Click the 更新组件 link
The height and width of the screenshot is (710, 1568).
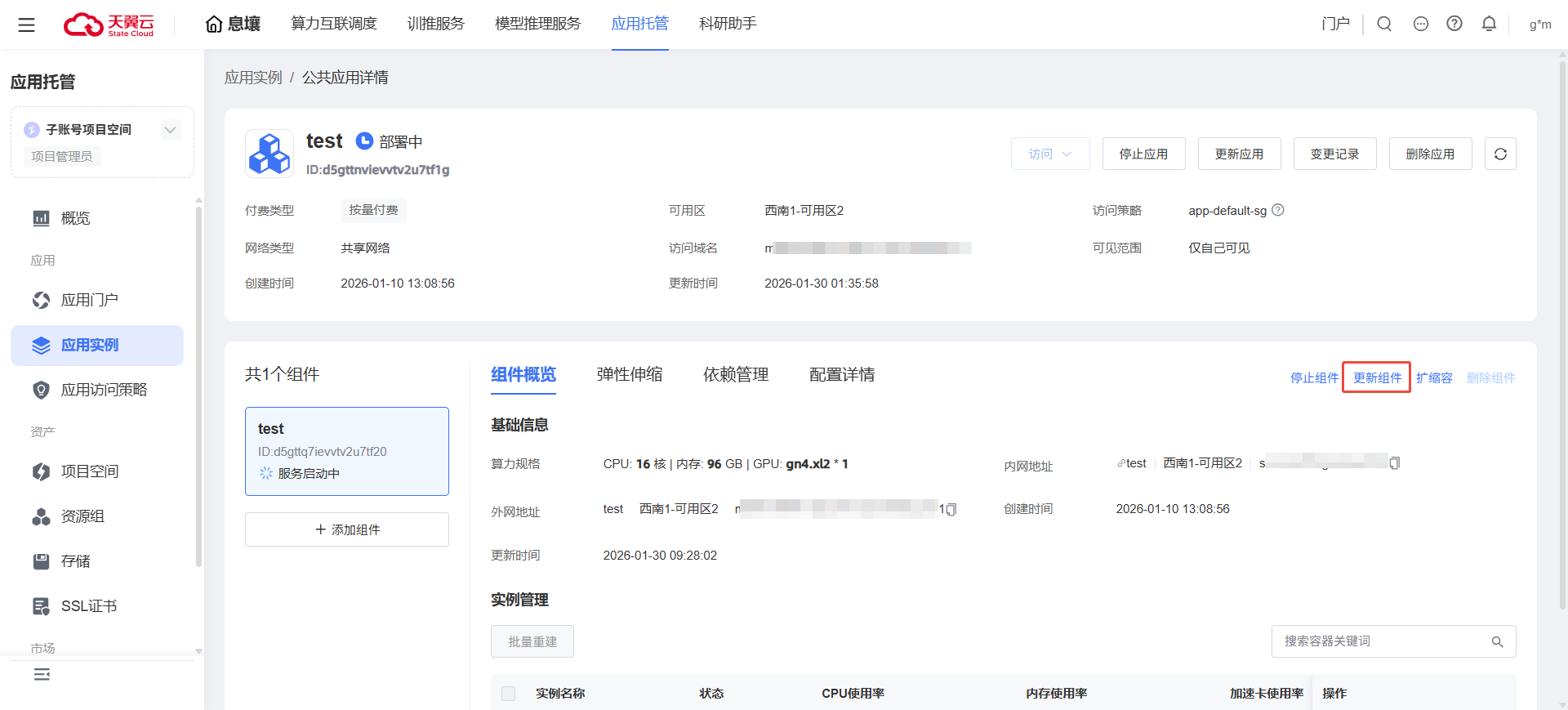1377,377
